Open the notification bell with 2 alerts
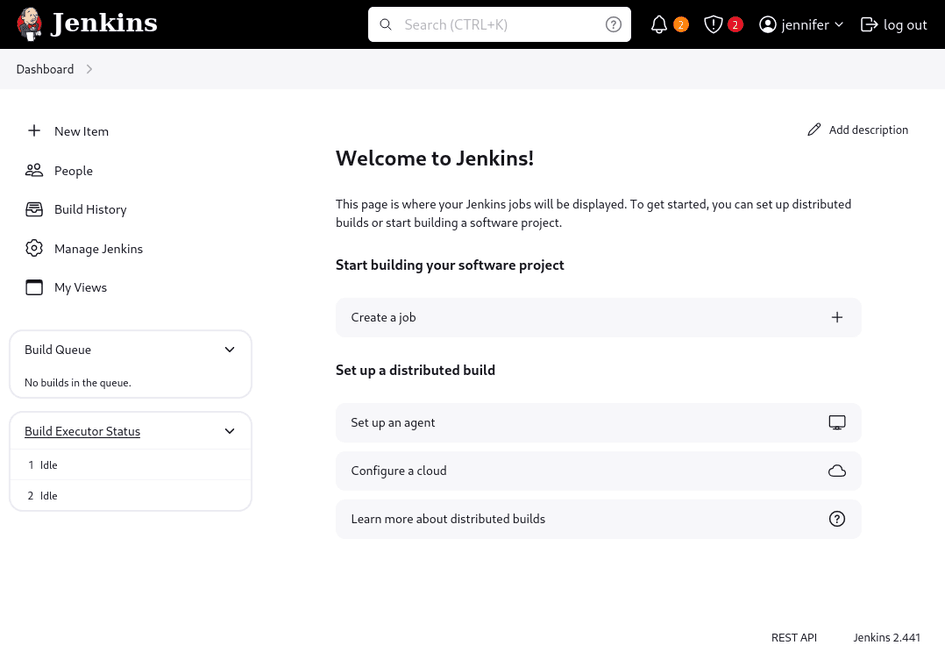 pos(659,24)
